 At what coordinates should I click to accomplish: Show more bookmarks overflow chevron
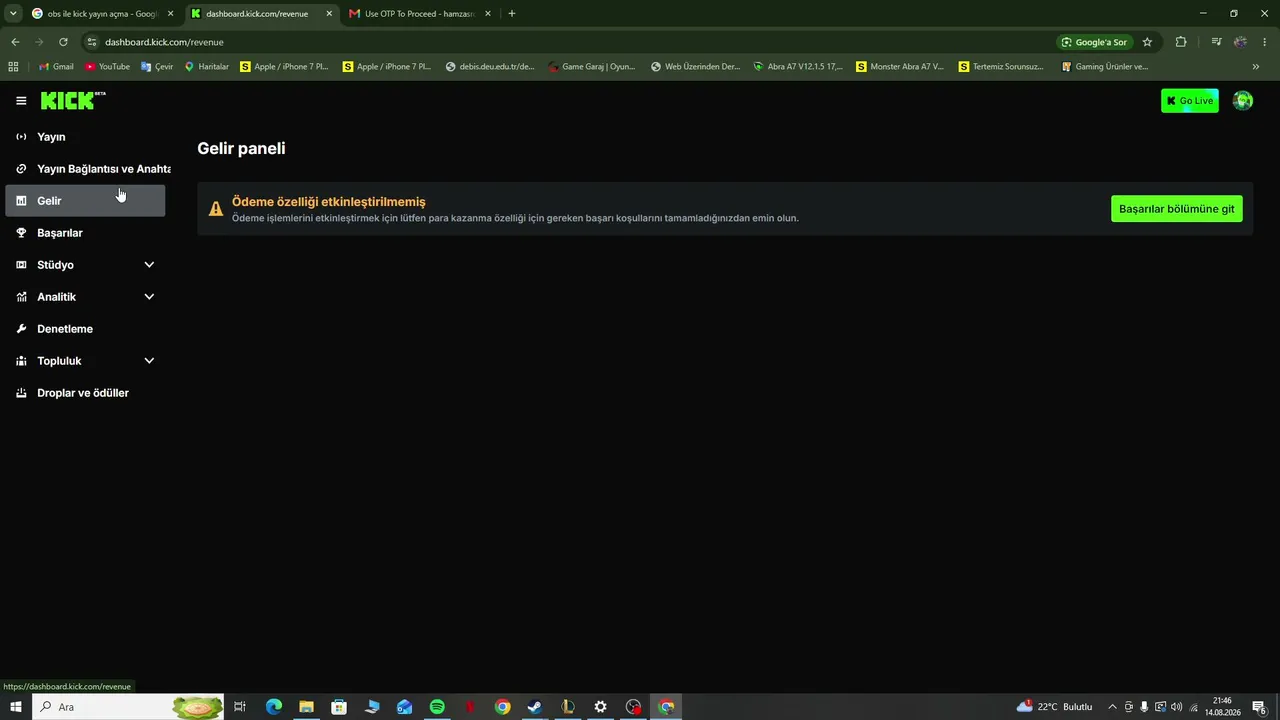click(x=1256, y=67)
